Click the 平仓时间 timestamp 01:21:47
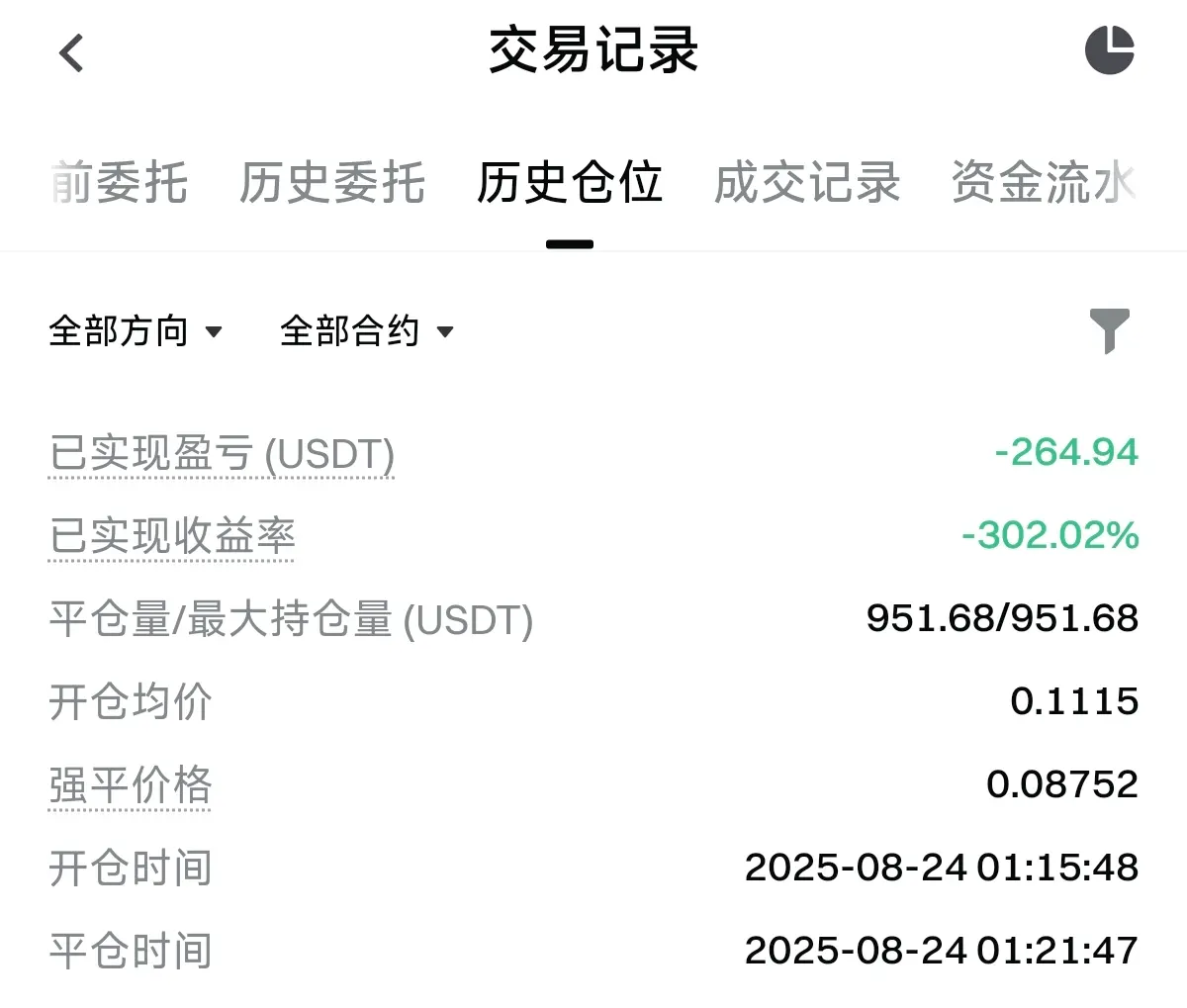Image resolution: width=1187 pixels, height=1008 pixels. (x=1057, y=951)
